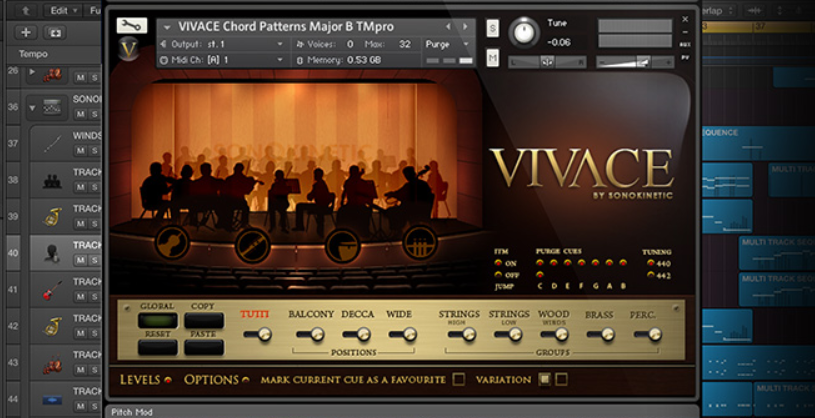The width and height of the screenshot is (815, 418).
Task: Click the Max voices value 32
Action: pyautogui.click(x=405, y=44)
